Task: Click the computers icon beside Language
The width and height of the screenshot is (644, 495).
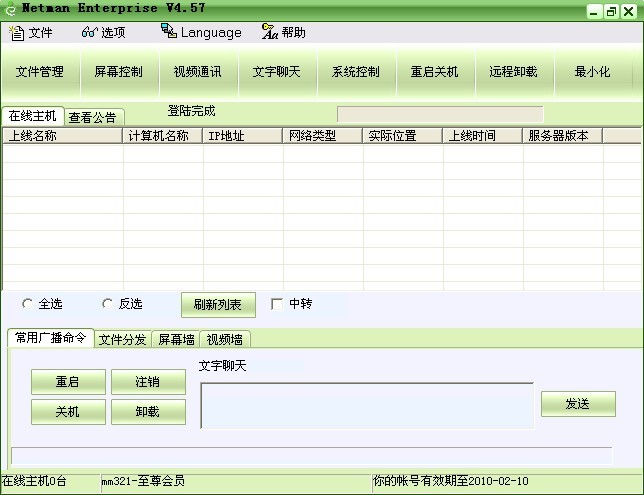Action: tap(169, 31)
